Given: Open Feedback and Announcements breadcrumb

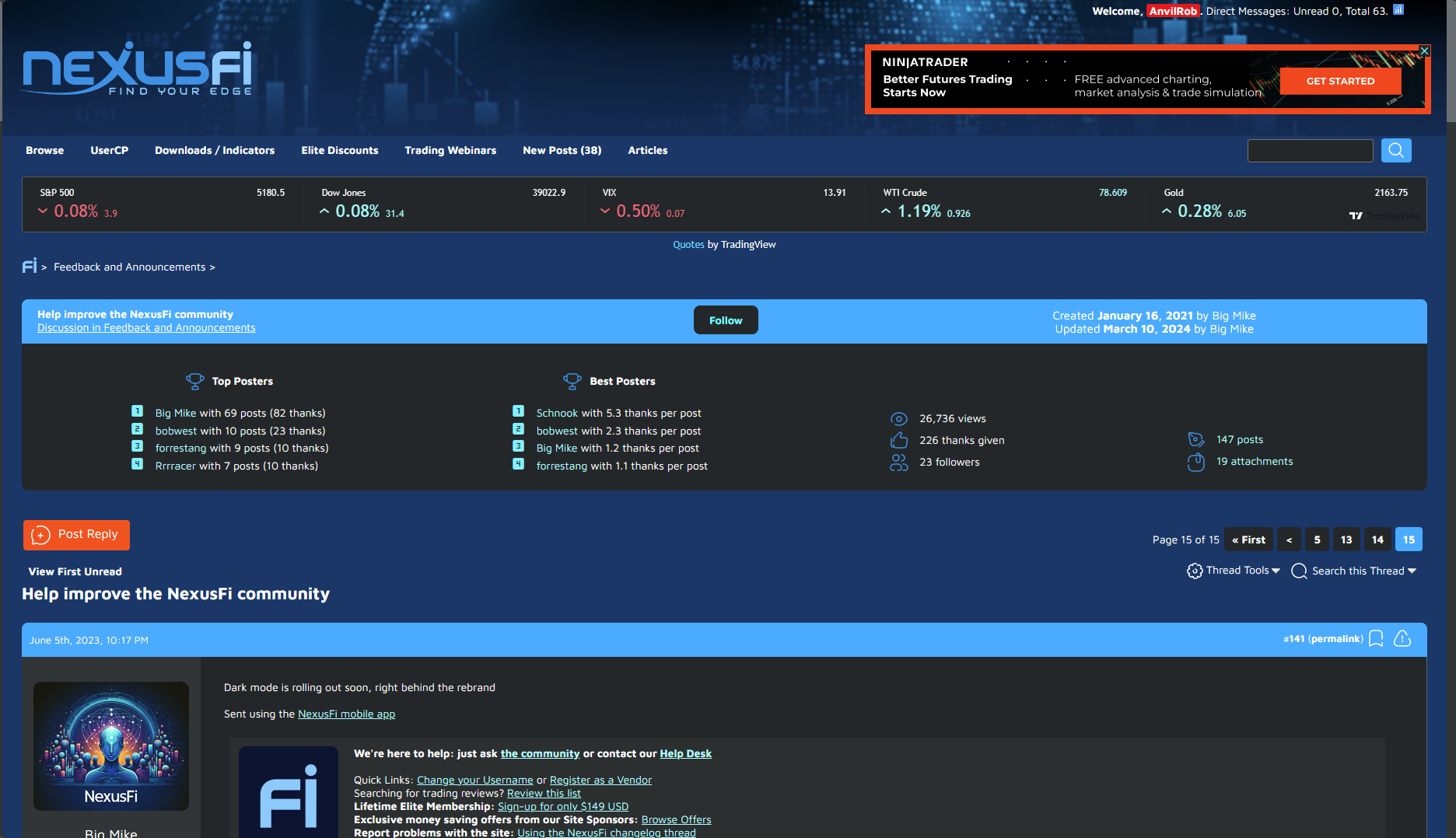Looking at the screenshot, I should pos(130,267).
